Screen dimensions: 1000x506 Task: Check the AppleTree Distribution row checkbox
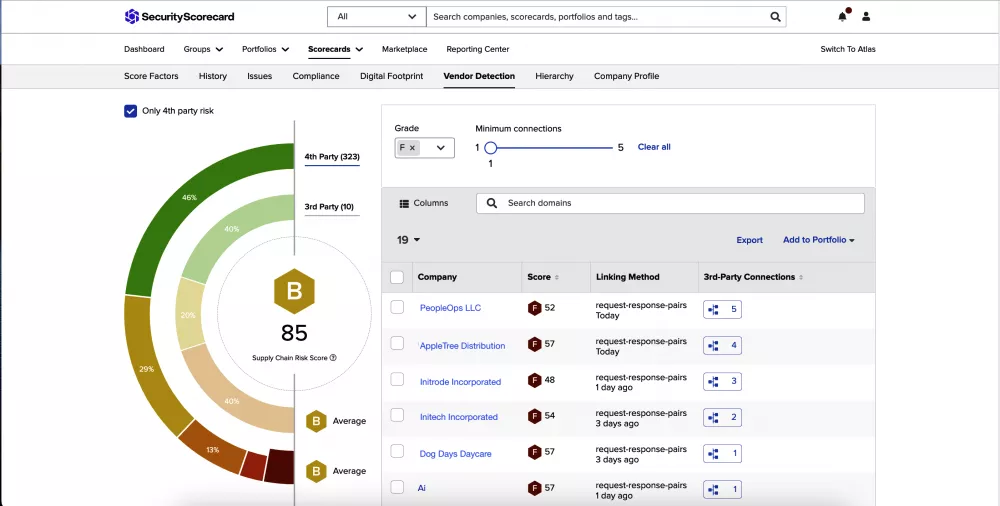[x=397, y=343]
